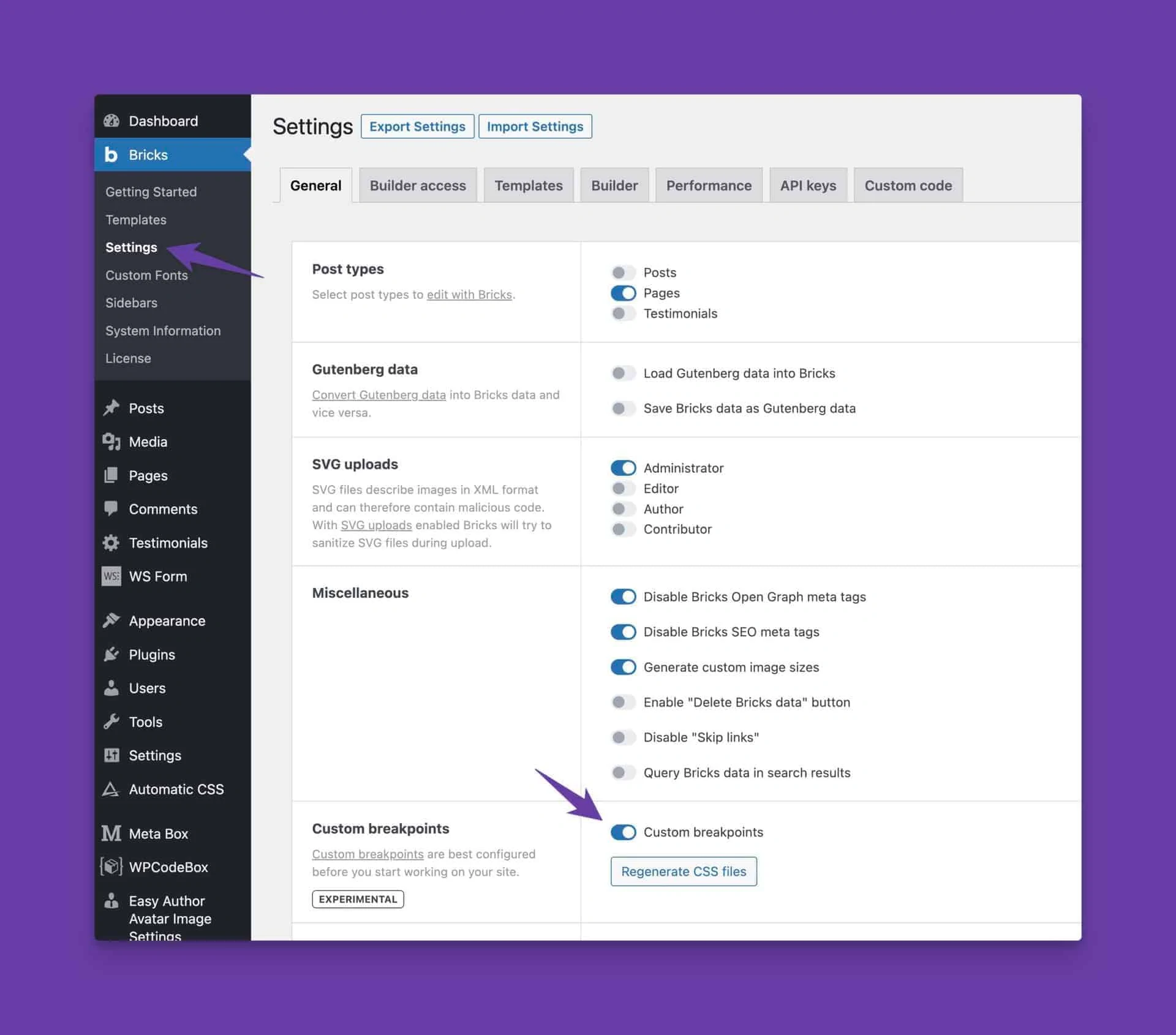The height and width of the screenshot is (1035, 1176).
Task: Click the Meta Box 'M' icon
Action: point(111,833)
